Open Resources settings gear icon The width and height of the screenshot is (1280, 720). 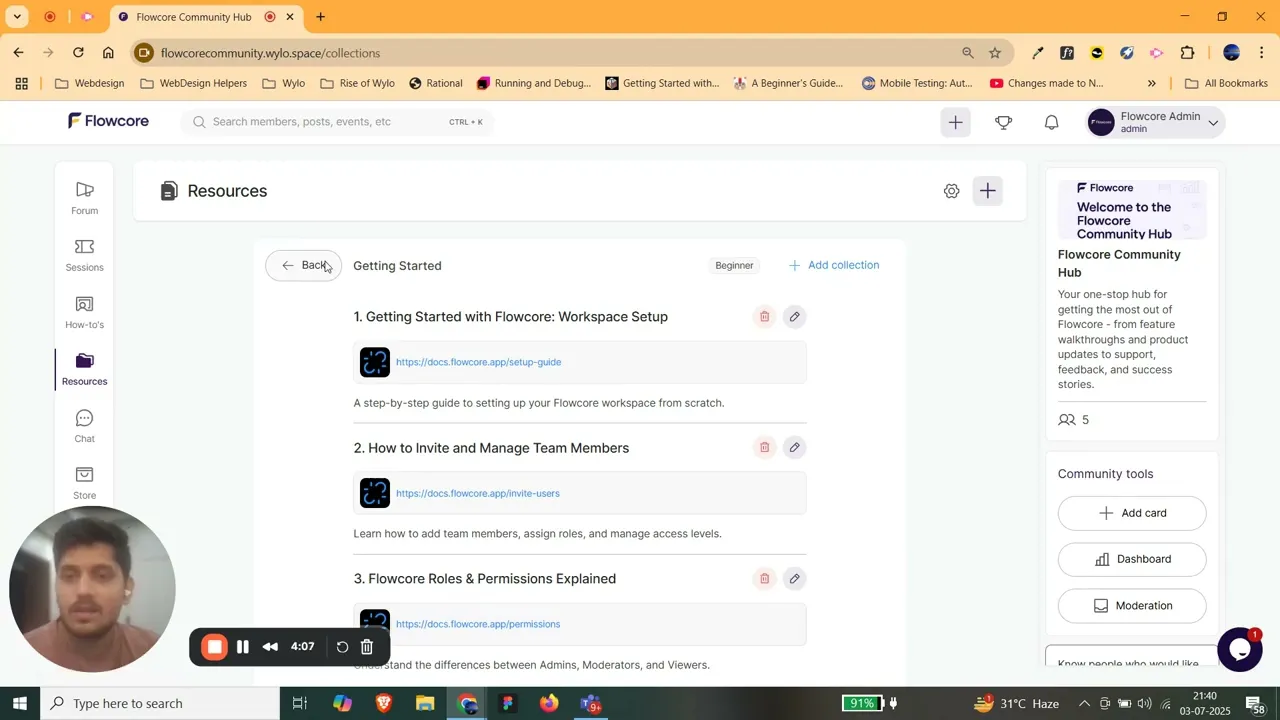click(x=951, y=191)
